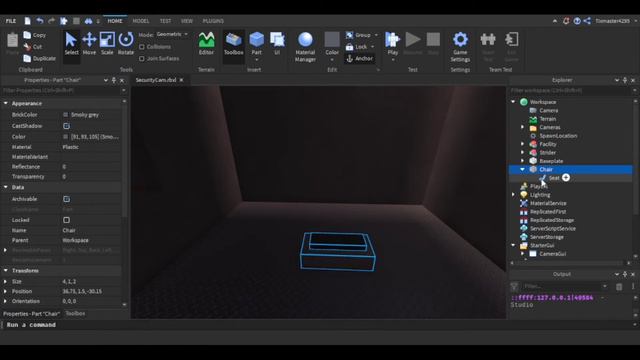Click the Lock tool

click(357, 47)
